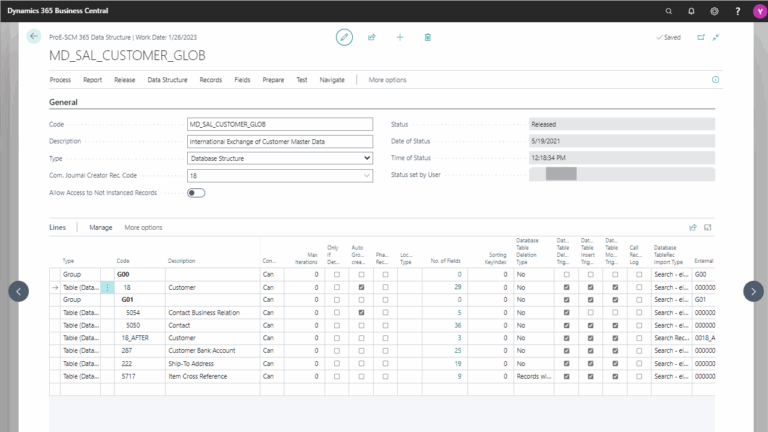Open the Test menu
768x432 pixels.
302,80
